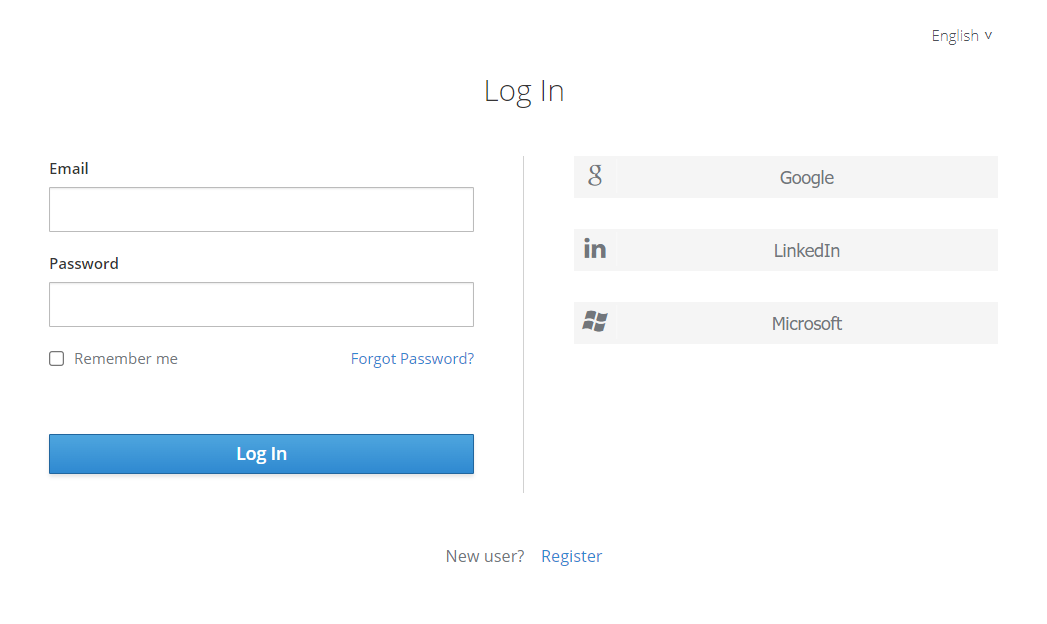Click the LinkedIn "in" logo icon
Screen dimensions: 1047x624
tap(595, 250)
